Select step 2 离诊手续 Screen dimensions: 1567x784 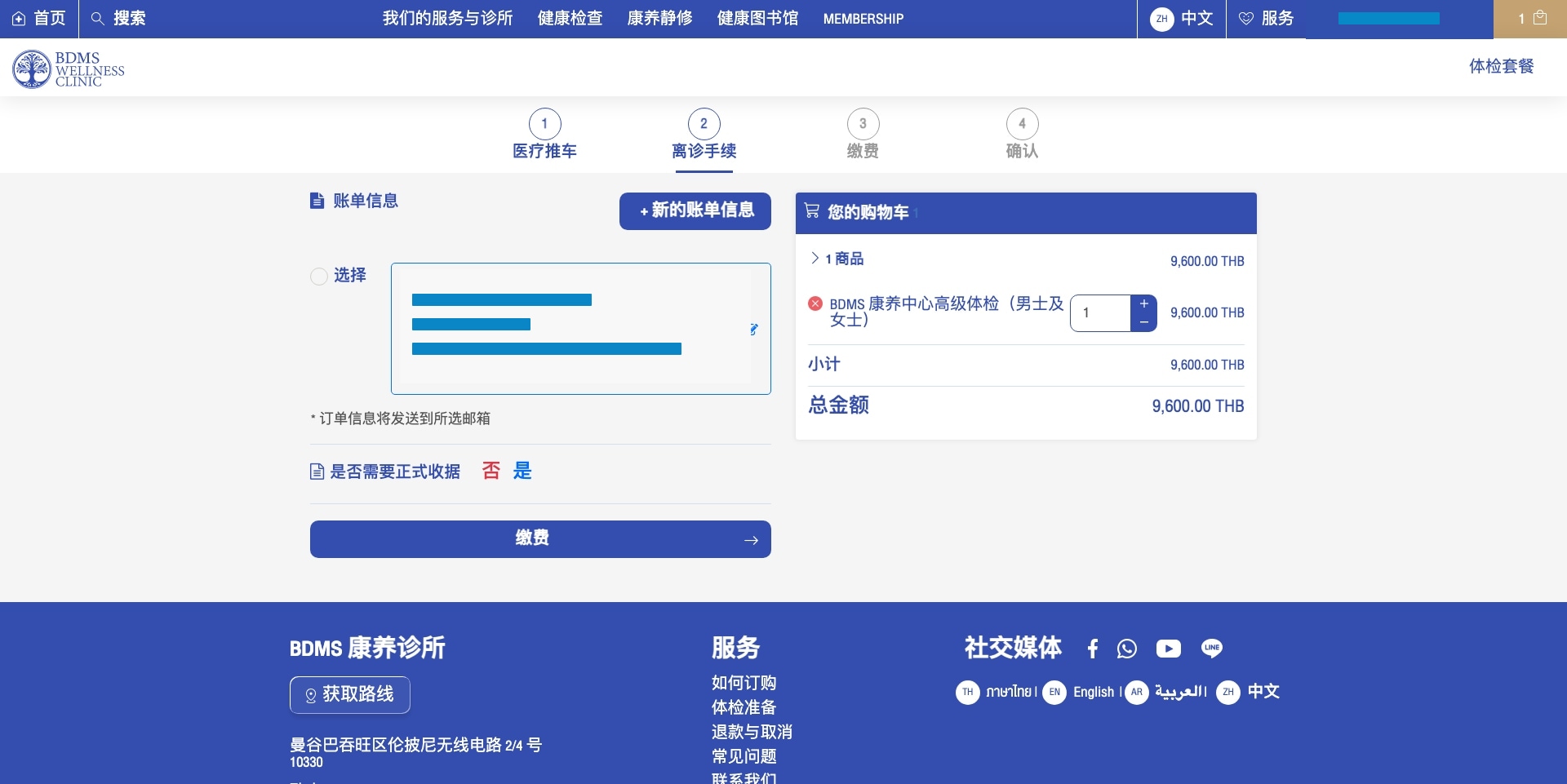(704, 135)
